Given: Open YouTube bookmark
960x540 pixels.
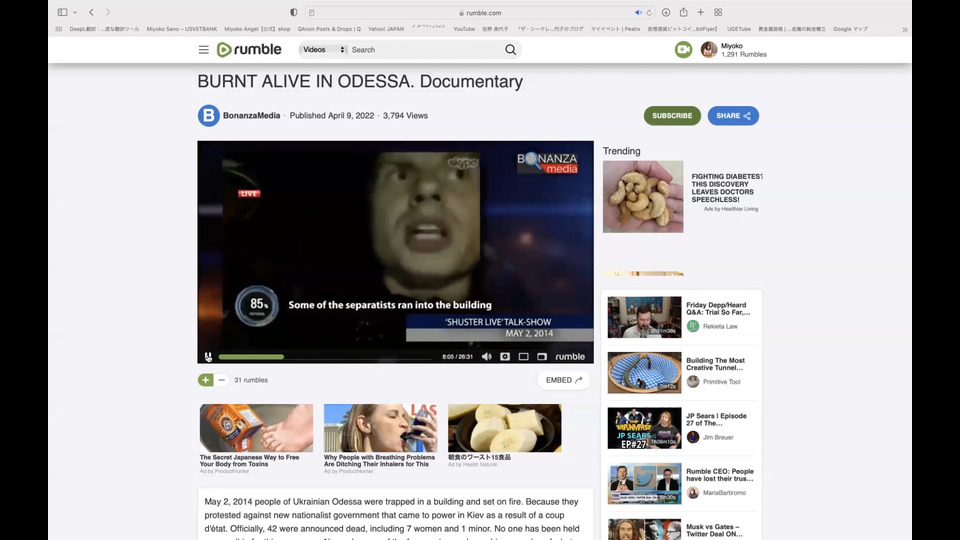Looking at the screenshot, I should click(x=464, y=29).
